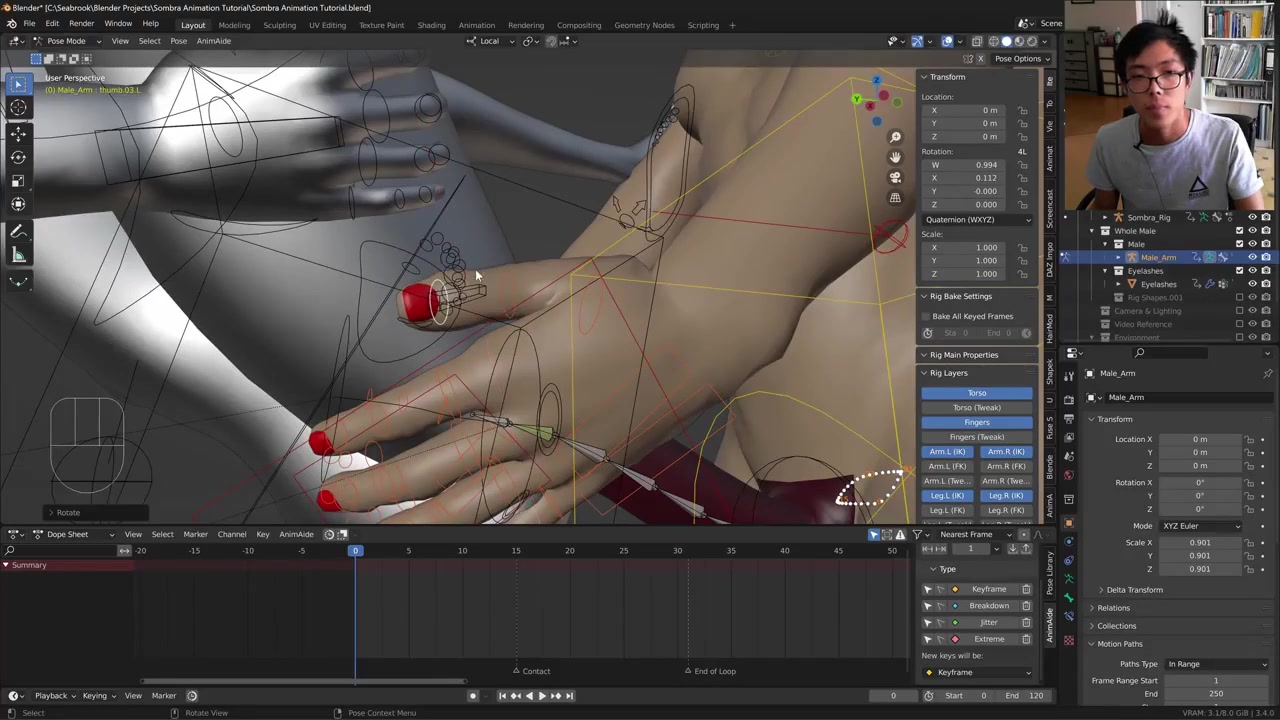Hide Male_Arm using its eye icon
Viewport: 1280px width, 720px height.
tap(1252, 257)
